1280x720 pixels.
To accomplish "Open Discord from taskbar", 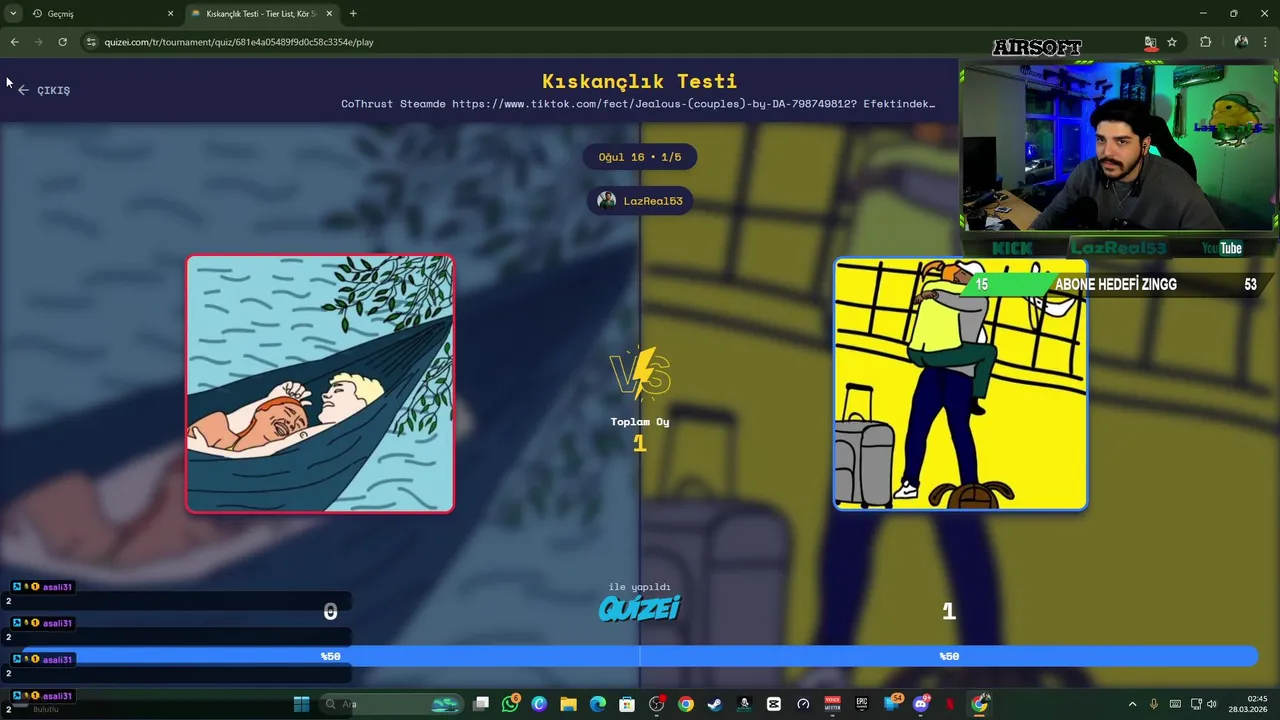I will pyautogui.click(x=921, y=704).
